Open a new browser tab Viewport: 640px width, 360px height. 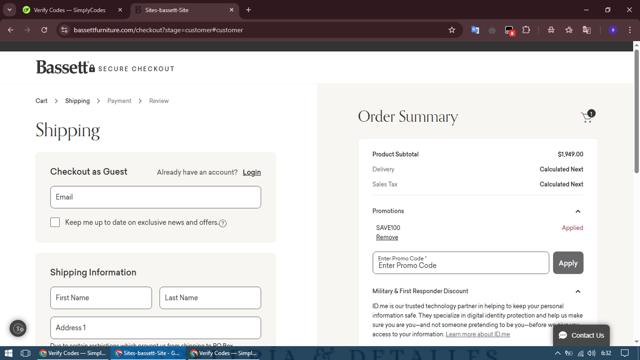pos(248,10)
